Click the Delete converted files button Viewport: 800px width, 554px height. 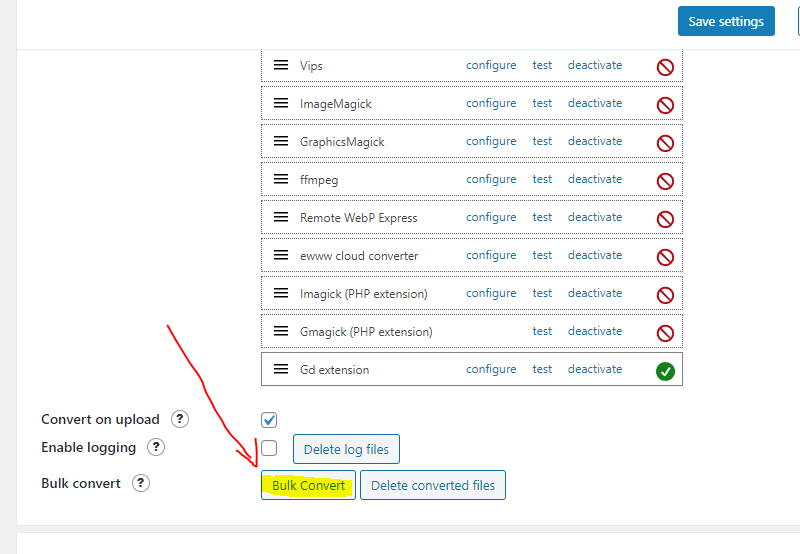click(x=433, y=485)
